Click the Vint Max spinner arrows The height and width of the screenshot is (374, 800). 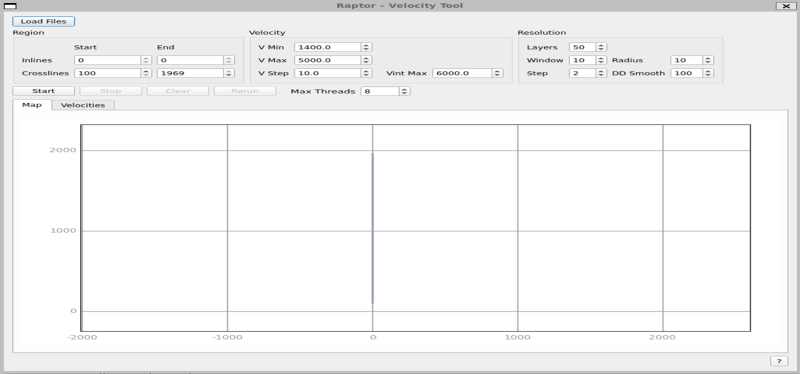tap(497, 73)
